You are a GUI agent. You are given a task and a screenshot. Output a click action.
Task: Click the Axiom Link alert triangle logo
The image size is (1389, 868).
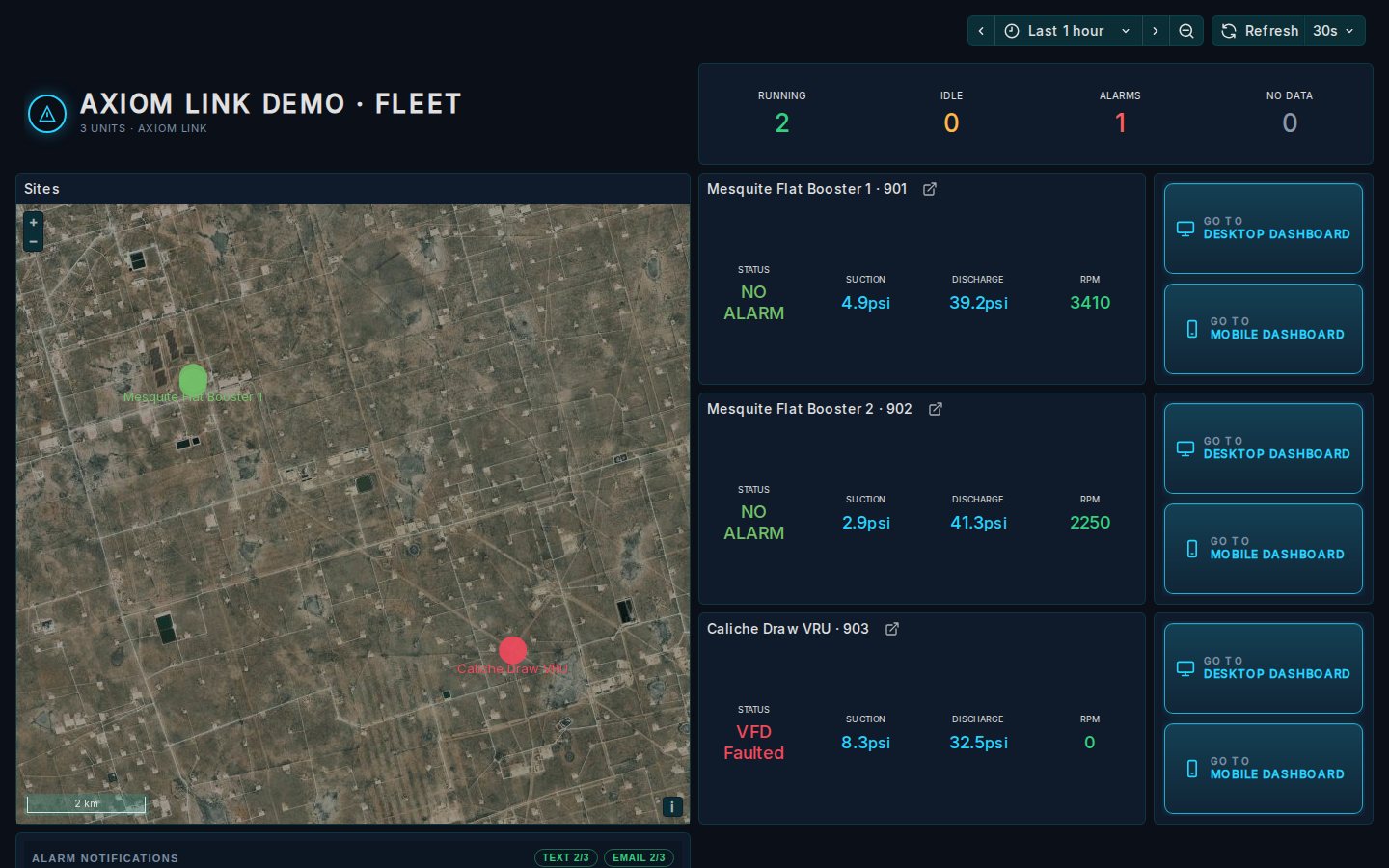click(47, 114)
